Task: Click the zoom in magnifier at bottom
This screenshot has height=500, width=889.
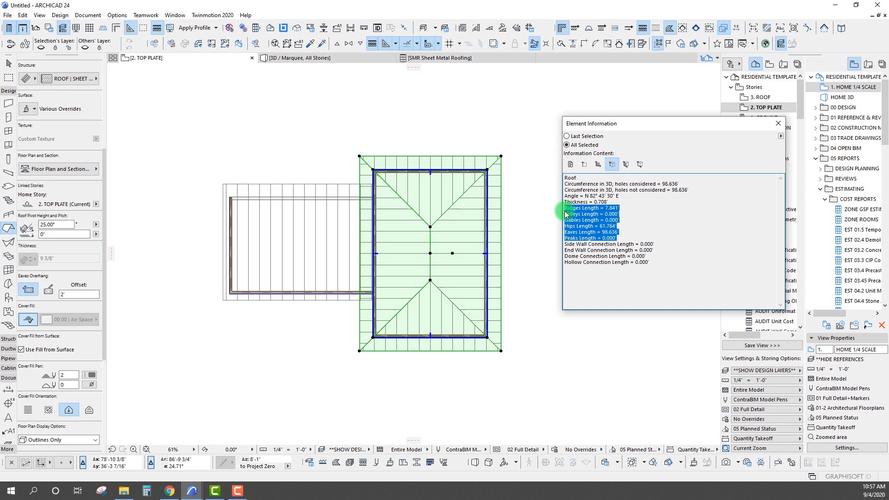Action: 133,449
